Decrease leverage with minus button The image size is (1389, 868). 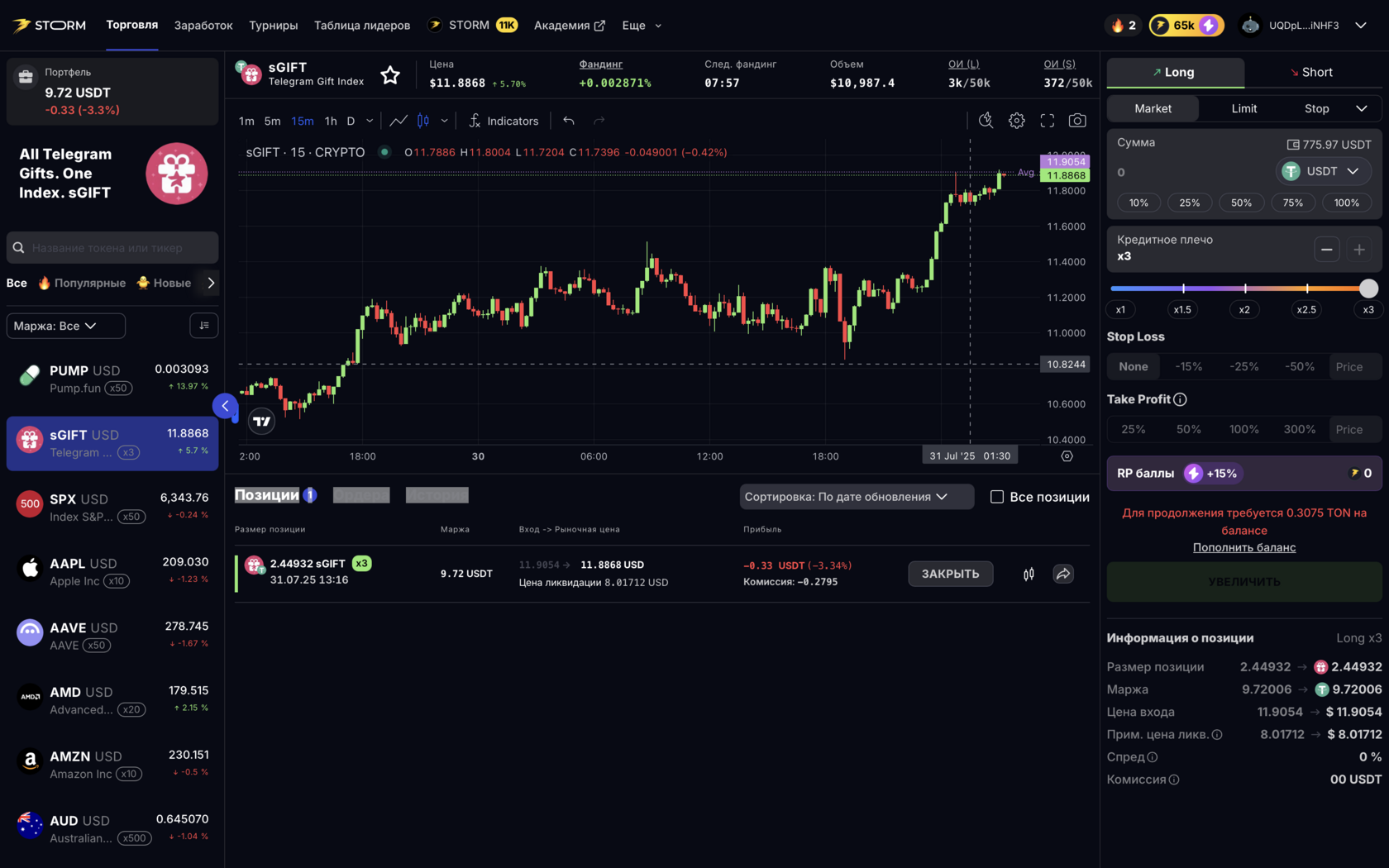pyautogui.click(x=1327, y=249)
